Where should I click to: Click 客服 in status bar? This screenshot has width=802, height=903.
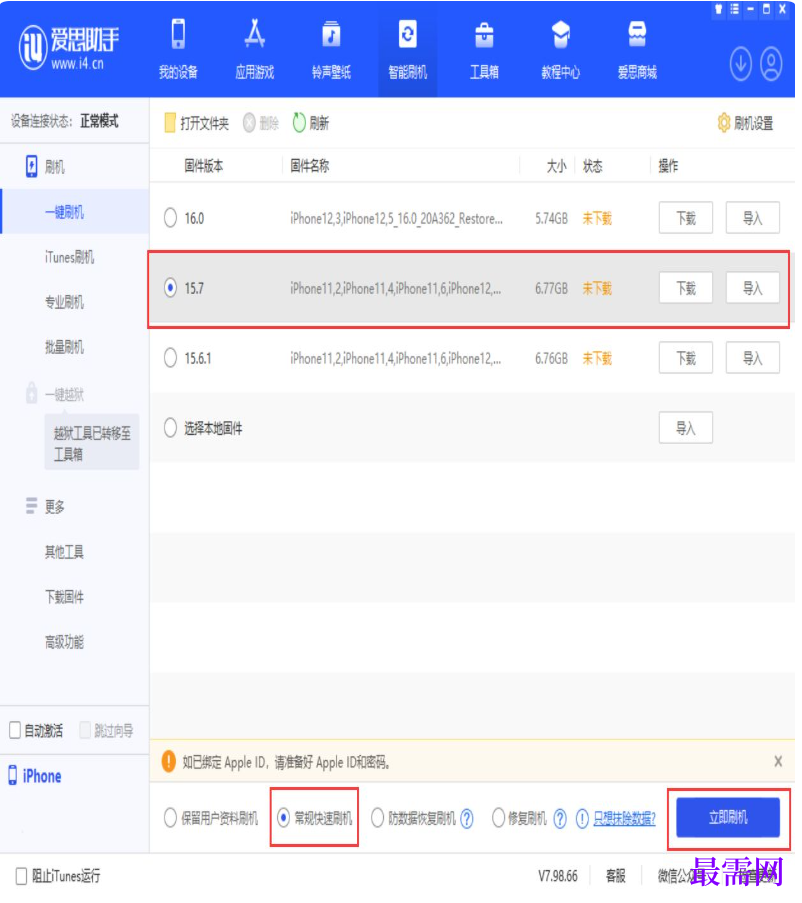615,877
